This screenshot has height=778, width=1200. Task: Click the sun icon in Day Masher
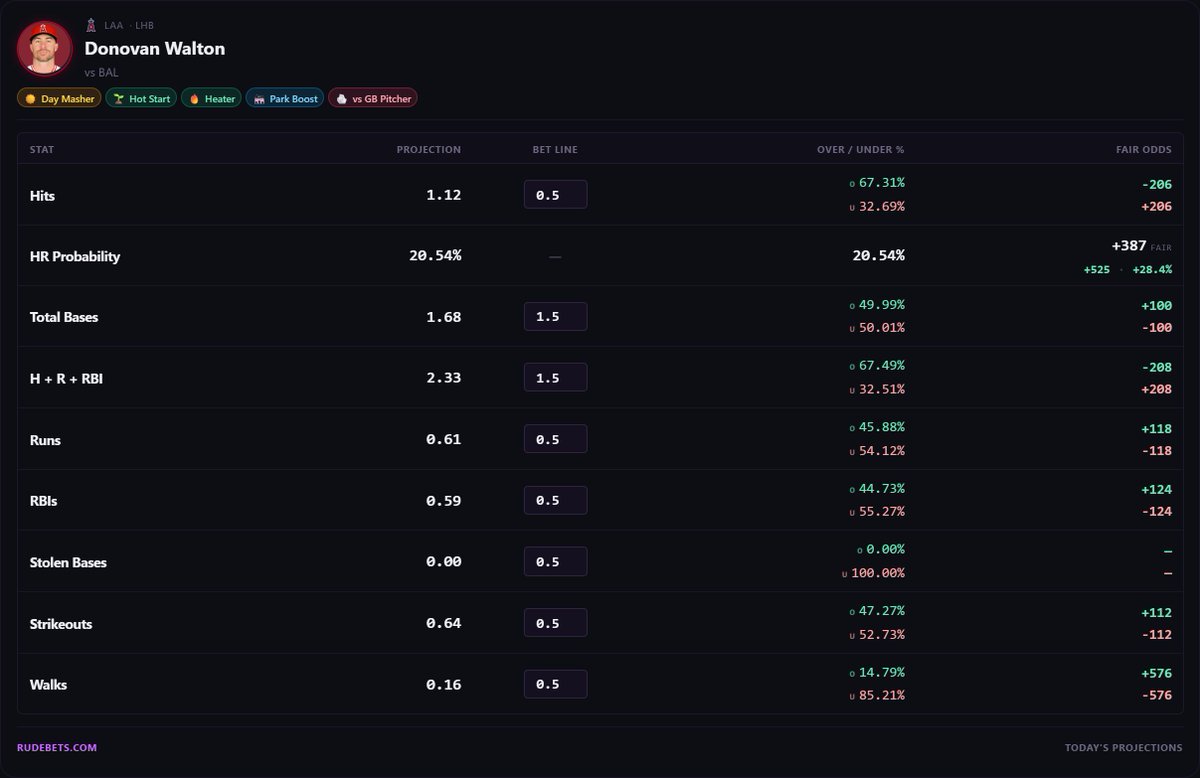tap(30, 99)
